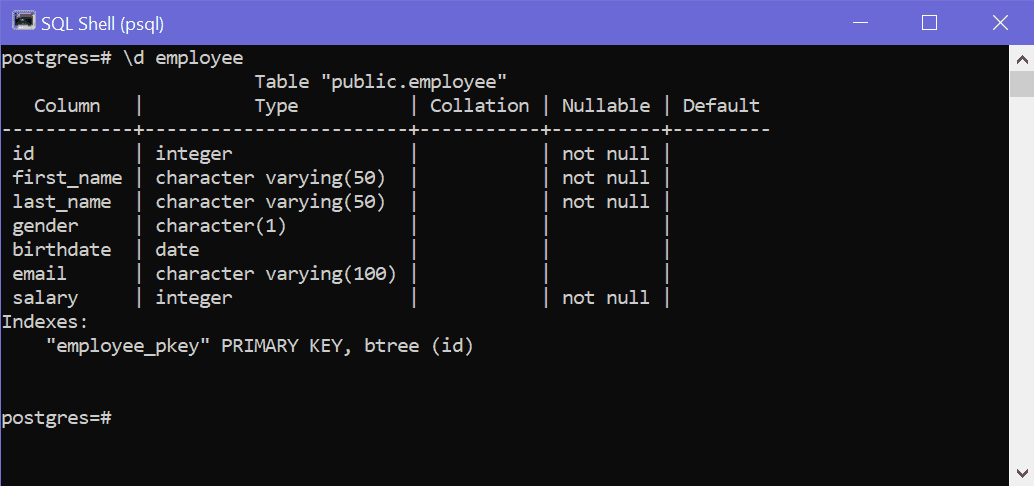This screenshot has height=486, width=1034.
Task: Click the SQL Shell (psql) title text
Action: pos(102,24)
